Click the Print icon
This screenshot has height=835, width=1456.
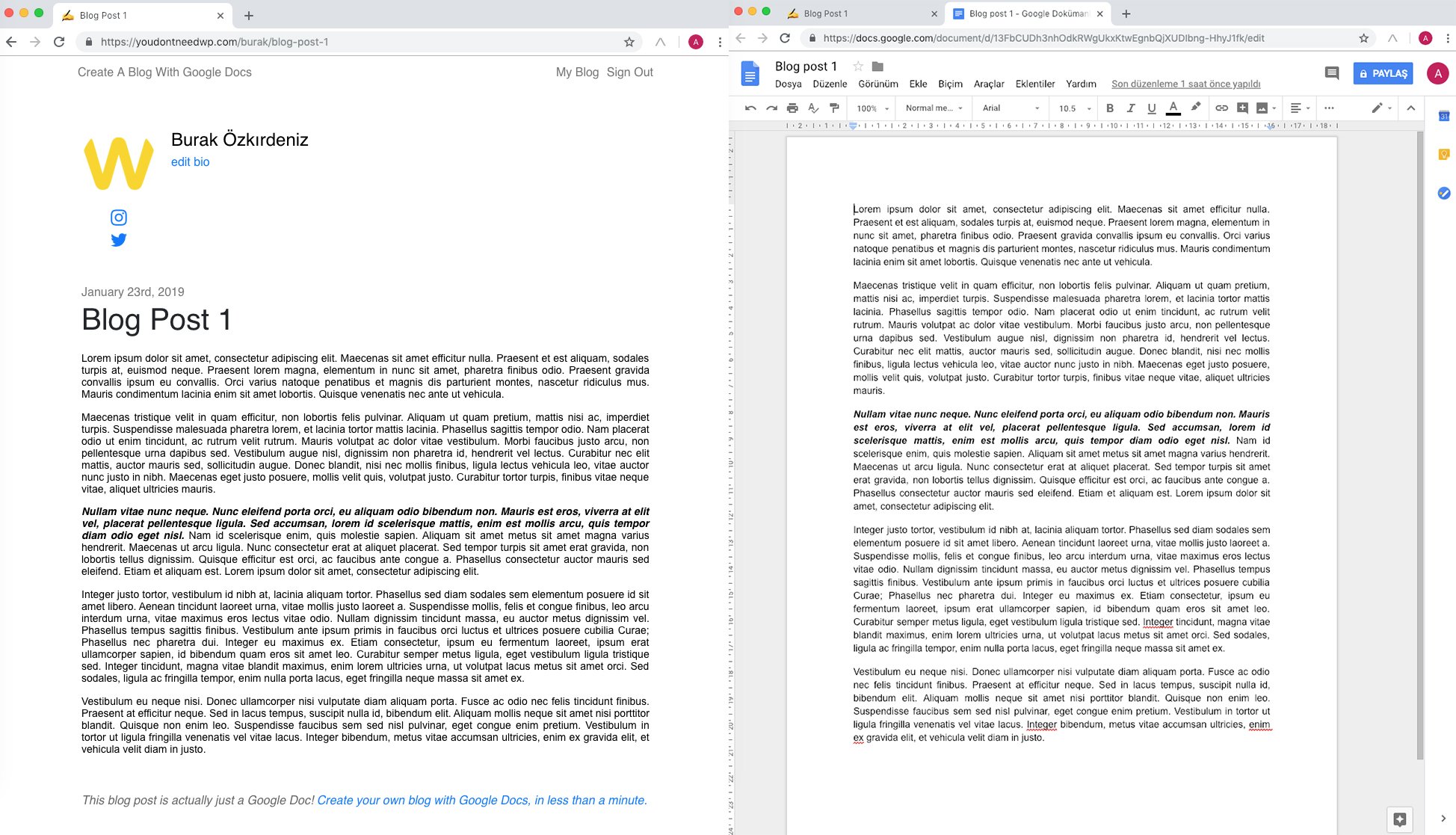pos(792,108)
